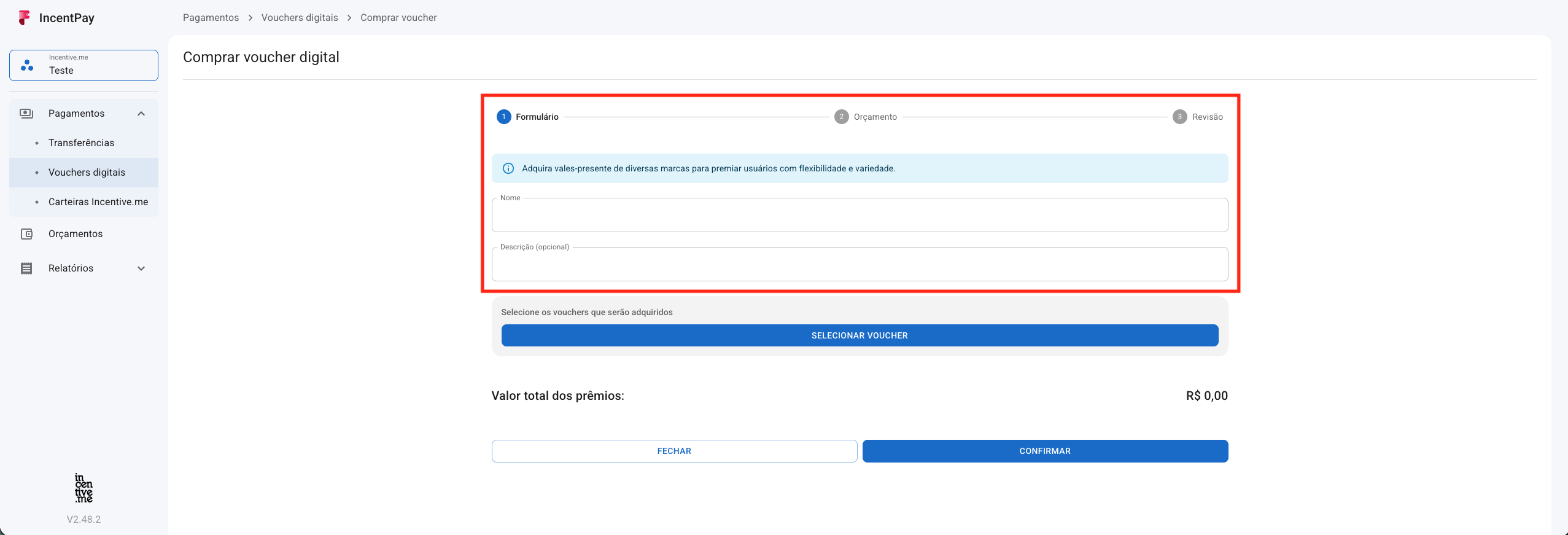This screenshot has height=535, width=1568.
Task: Click the Orçamentos wallet icon
Action: pyautogui.click(x=26, y=234)
